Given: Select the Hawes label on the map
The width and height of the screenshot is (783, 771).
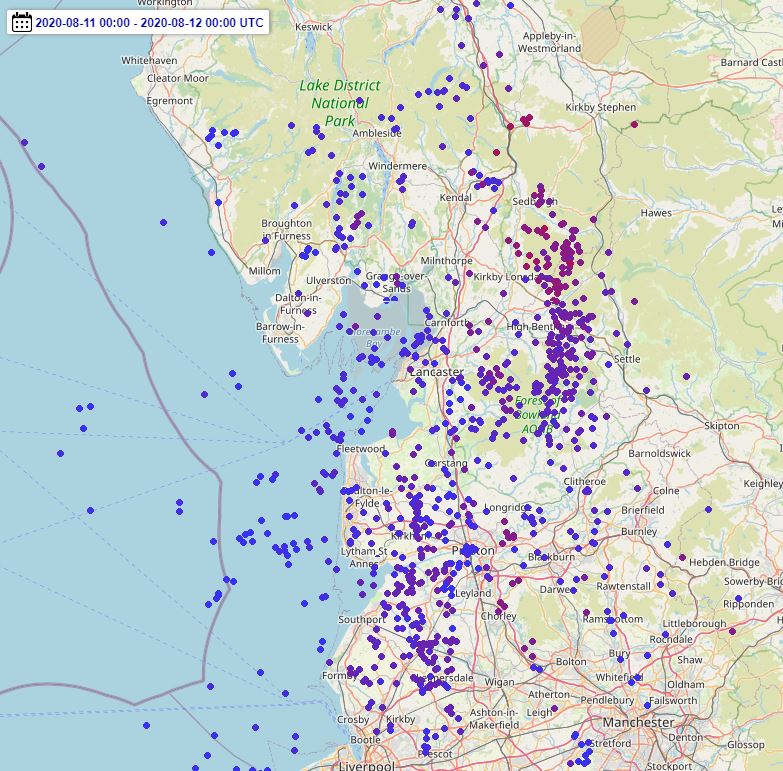Looking at the screenshot, I should [656, 213].
